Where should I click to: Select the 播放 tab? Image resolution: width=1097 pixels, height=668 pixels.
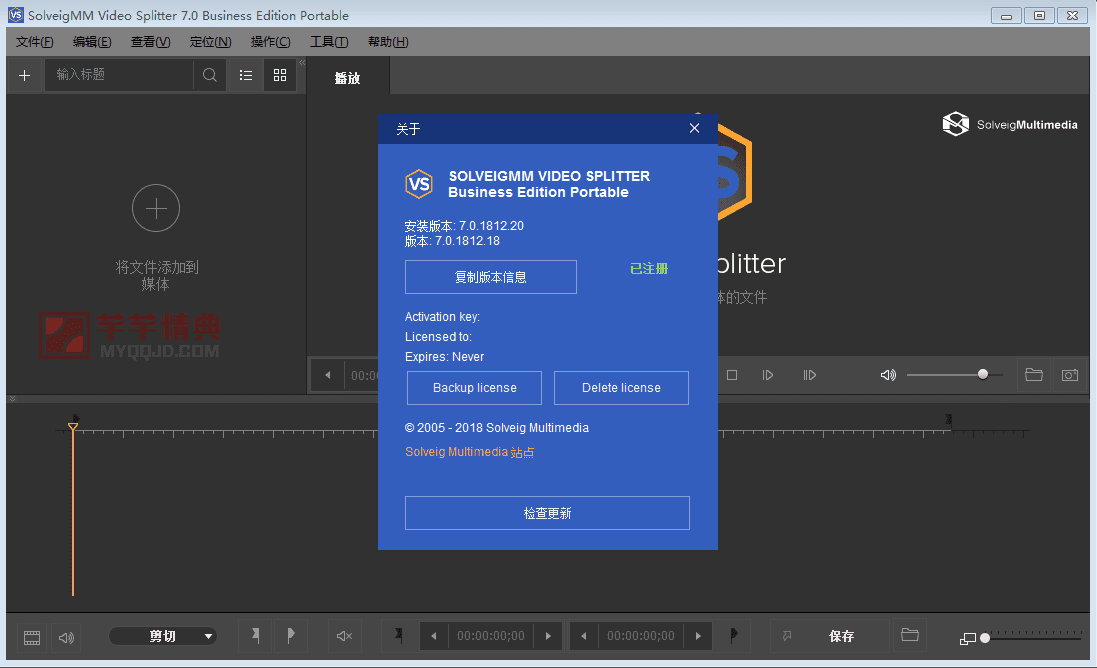348,78
